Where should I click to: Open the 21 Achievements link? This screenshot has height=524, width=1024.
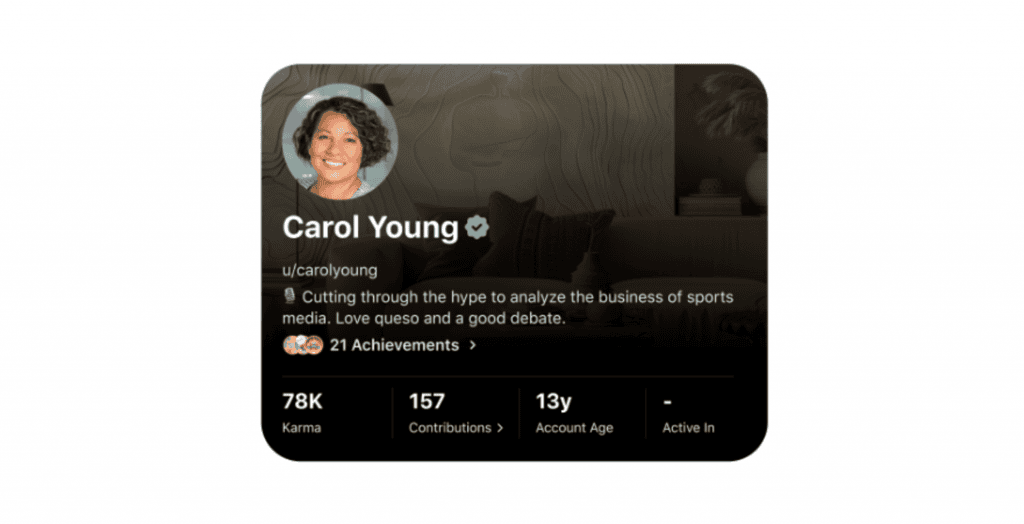tap(394, 345)
